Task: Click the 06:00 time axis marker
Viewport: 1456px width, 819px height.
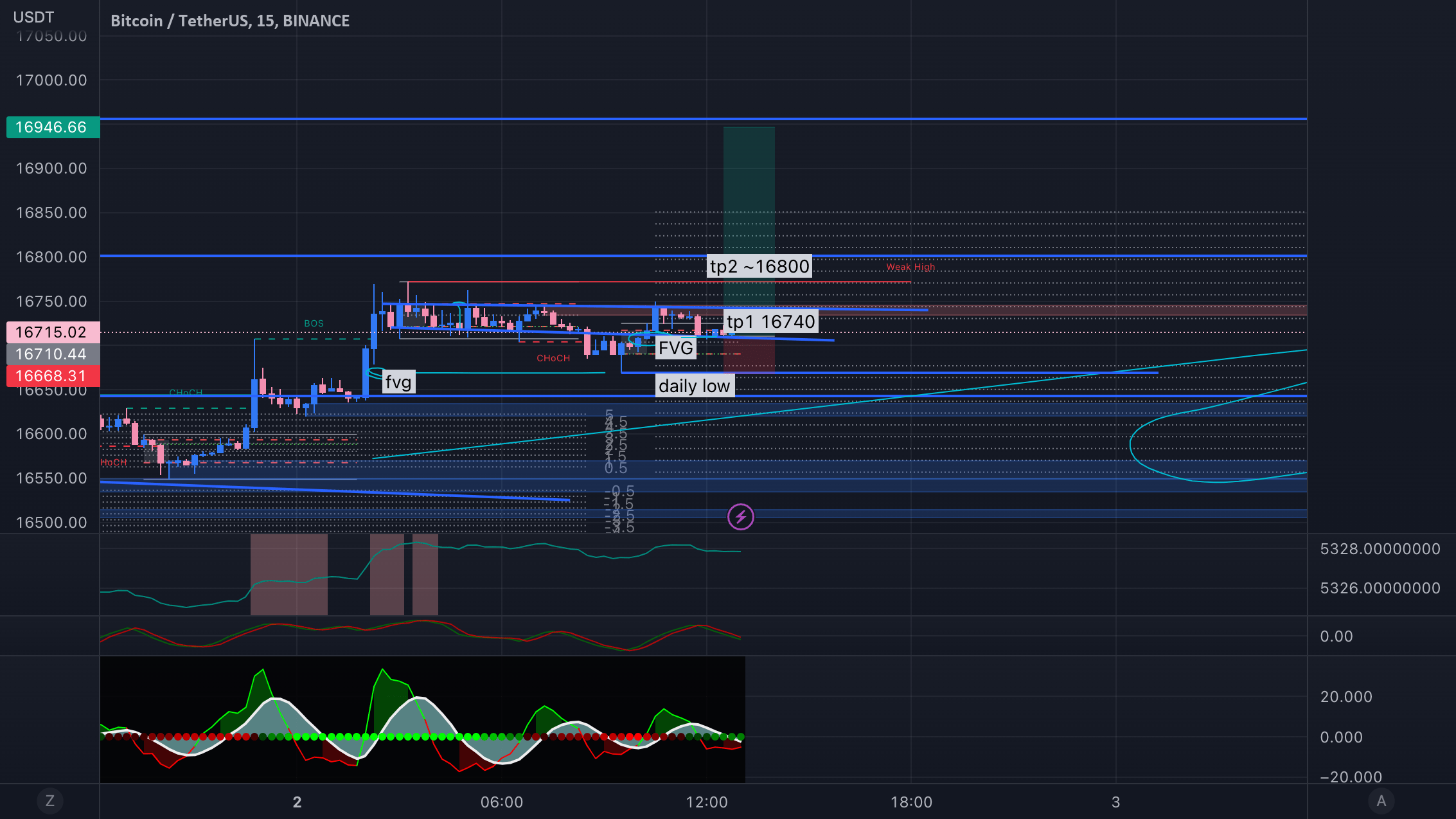Action: tap(501, 802)
